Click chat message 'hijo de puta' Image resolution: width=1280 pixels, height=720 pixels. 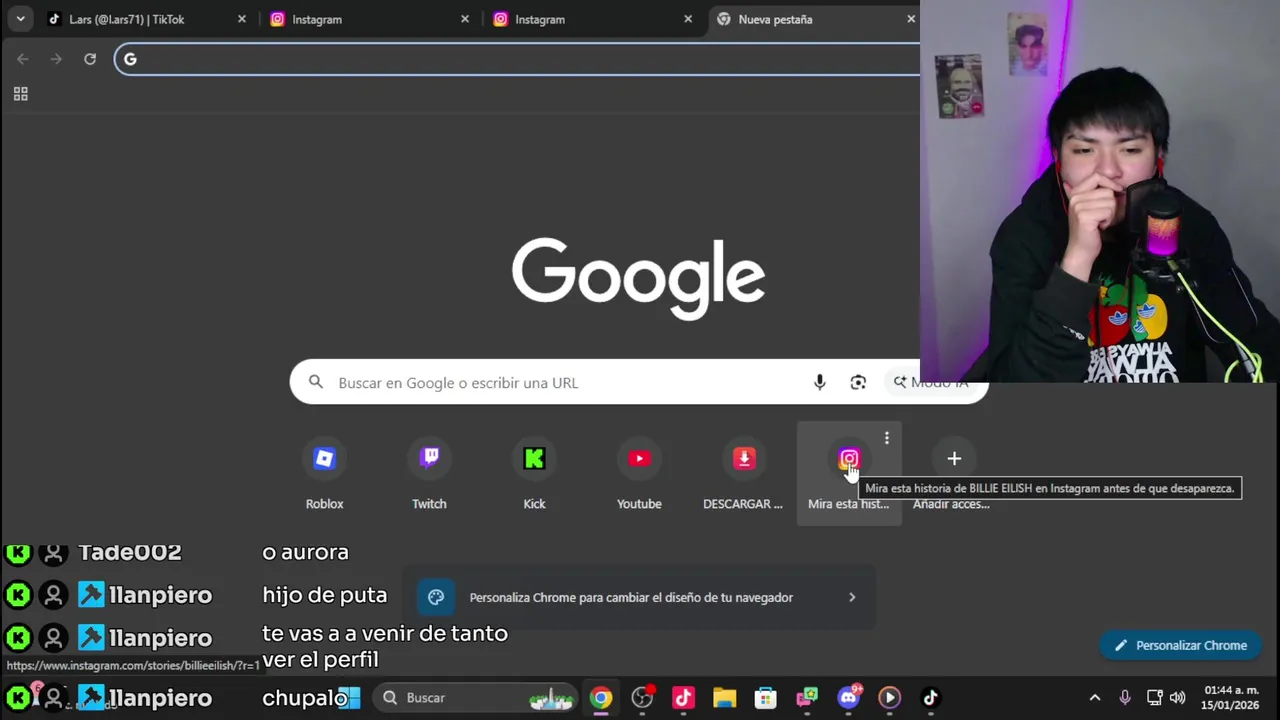[x=324, y=595]
